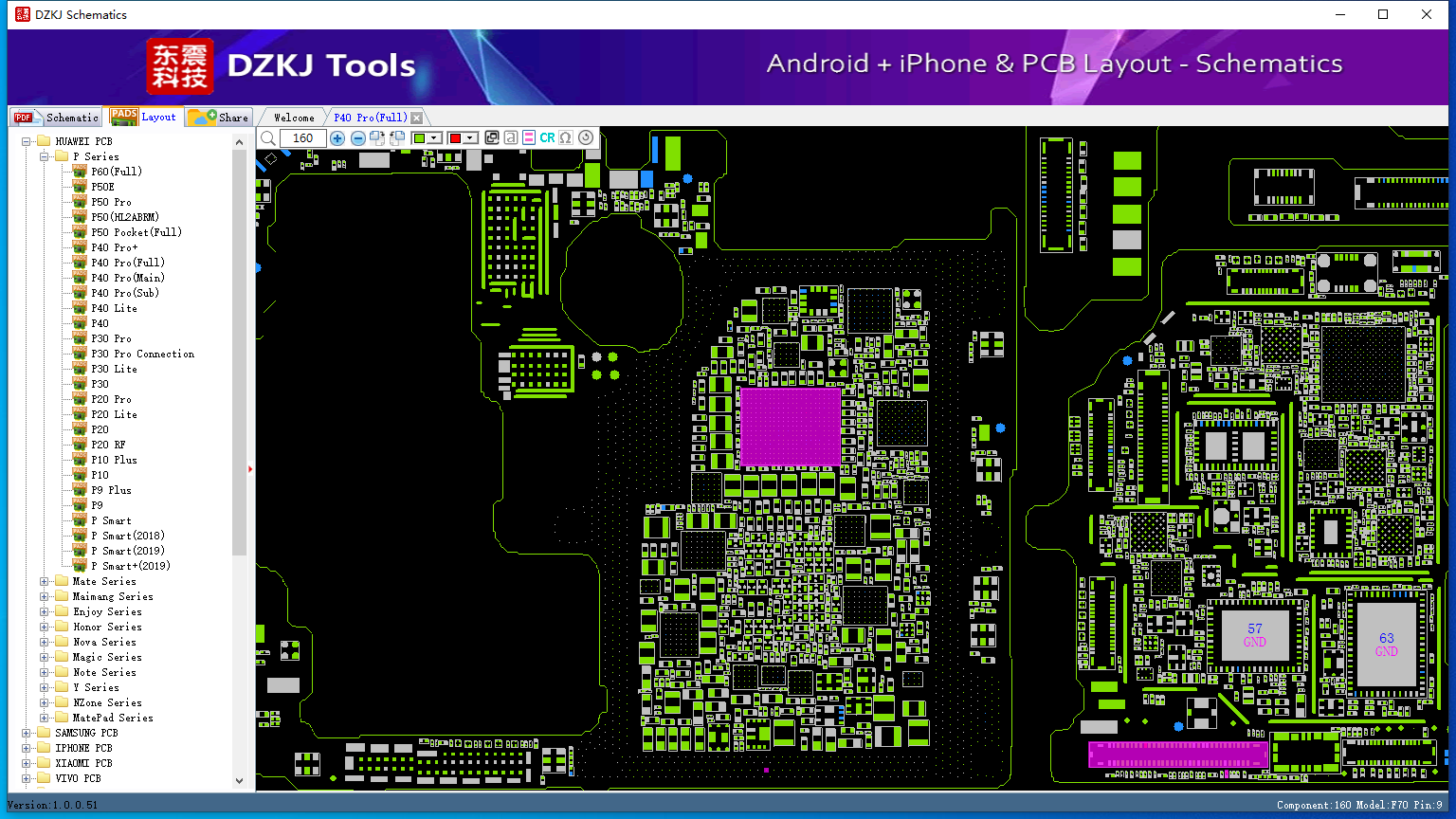Click the PADS icon beside P50E
This screenshot has width=1456, height=819.
(x=80, y=187)
